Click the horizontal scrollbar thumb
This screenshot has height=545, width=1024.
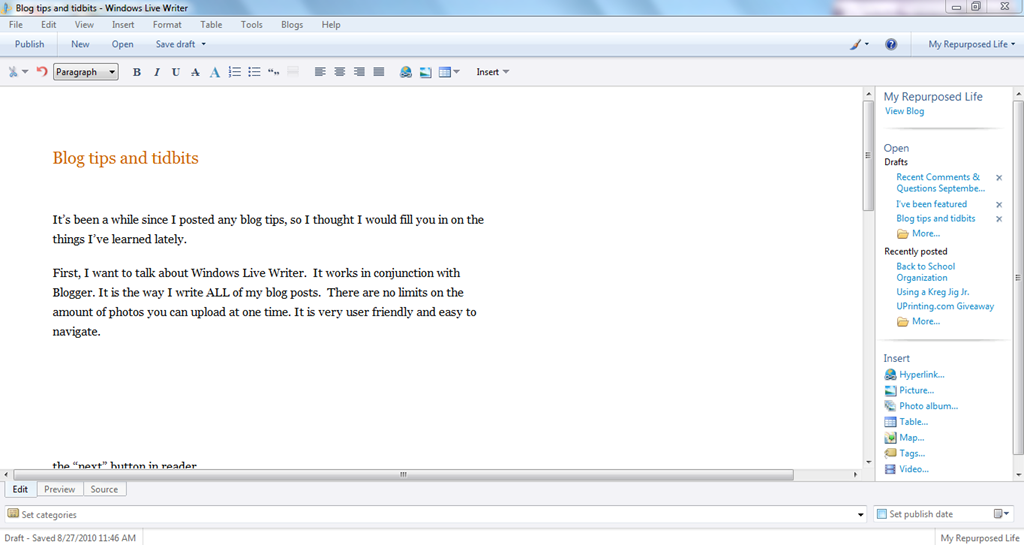pyautogui.click(x=403, y=475)
